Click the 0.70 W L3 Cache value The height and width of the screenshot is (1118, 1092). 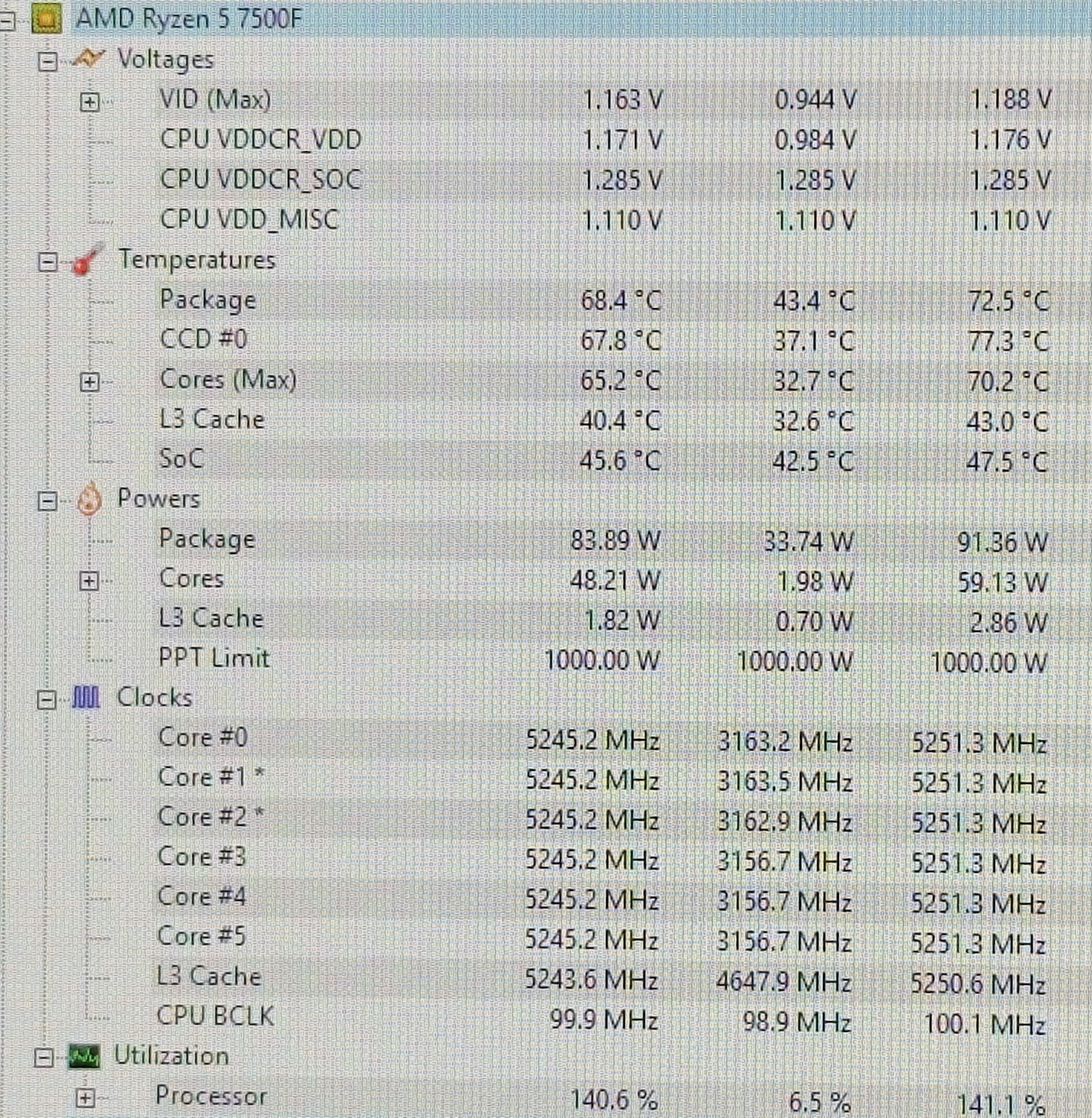(814, 621)
